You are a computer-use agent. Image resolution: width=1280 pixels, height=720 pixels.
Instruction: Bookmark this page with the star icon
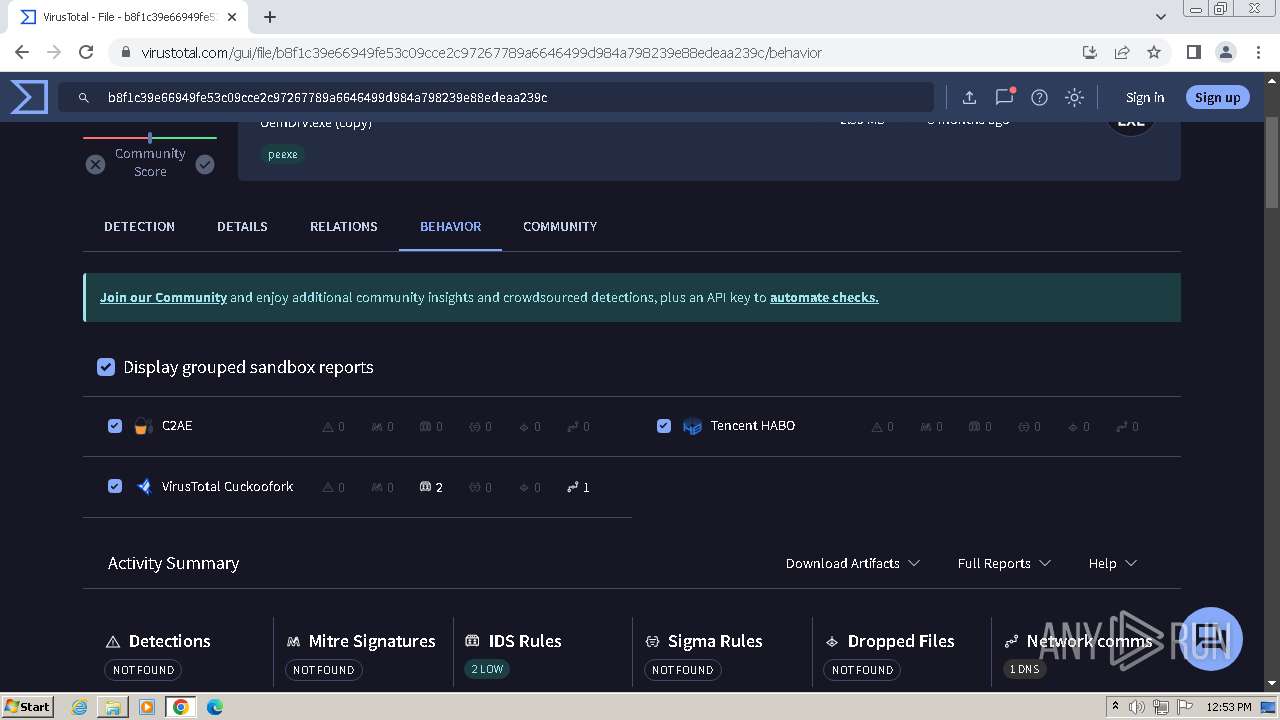pyautogui.click(x=1154, y=52)
